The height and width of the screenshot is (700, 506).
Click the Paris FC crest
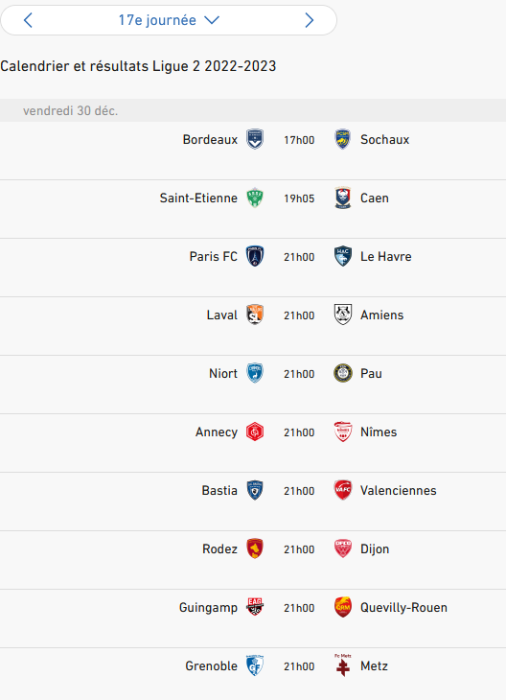[x=255, y=256]
